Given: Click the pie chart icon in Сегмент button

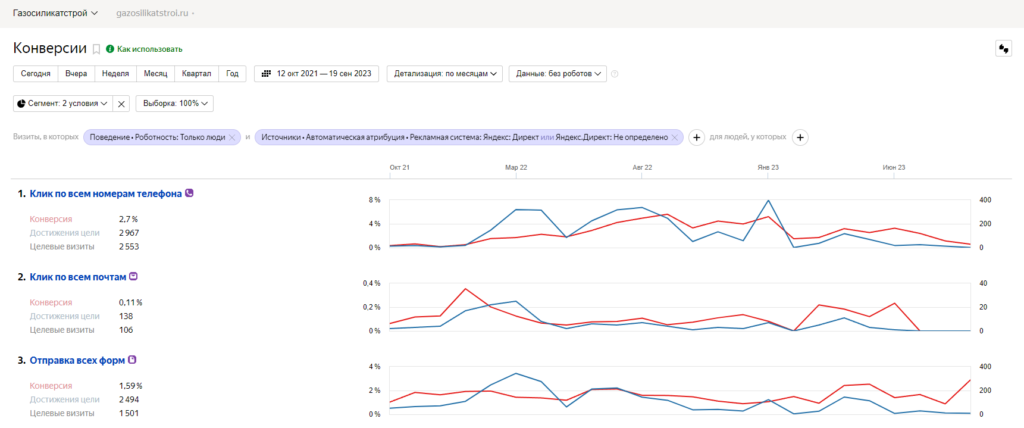Looking at the screenshot, I should pyautogui.click(x=22, y=103).
